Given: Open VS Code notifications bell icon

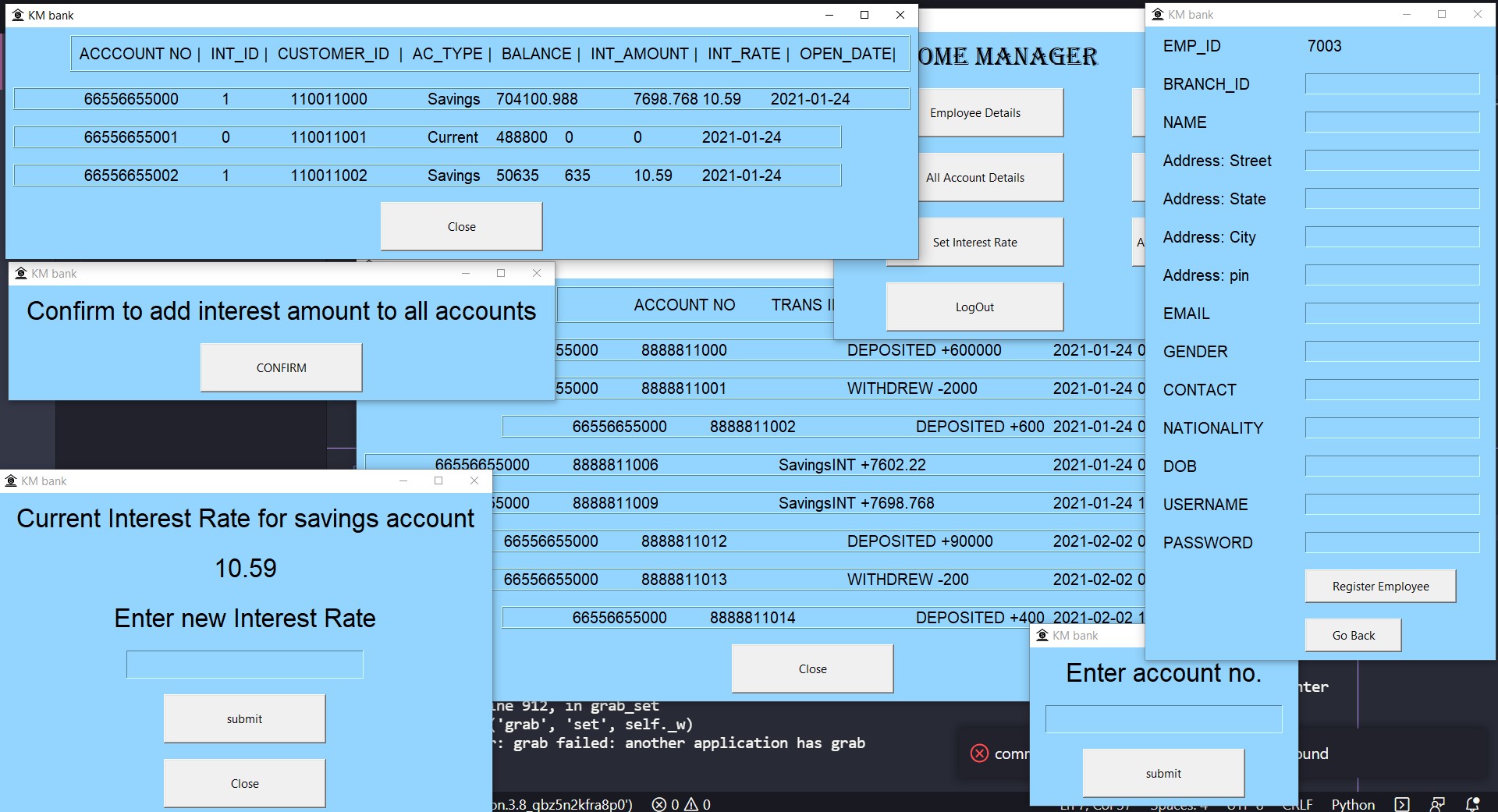Looking at the screenshot, I should coord(1472,804).
